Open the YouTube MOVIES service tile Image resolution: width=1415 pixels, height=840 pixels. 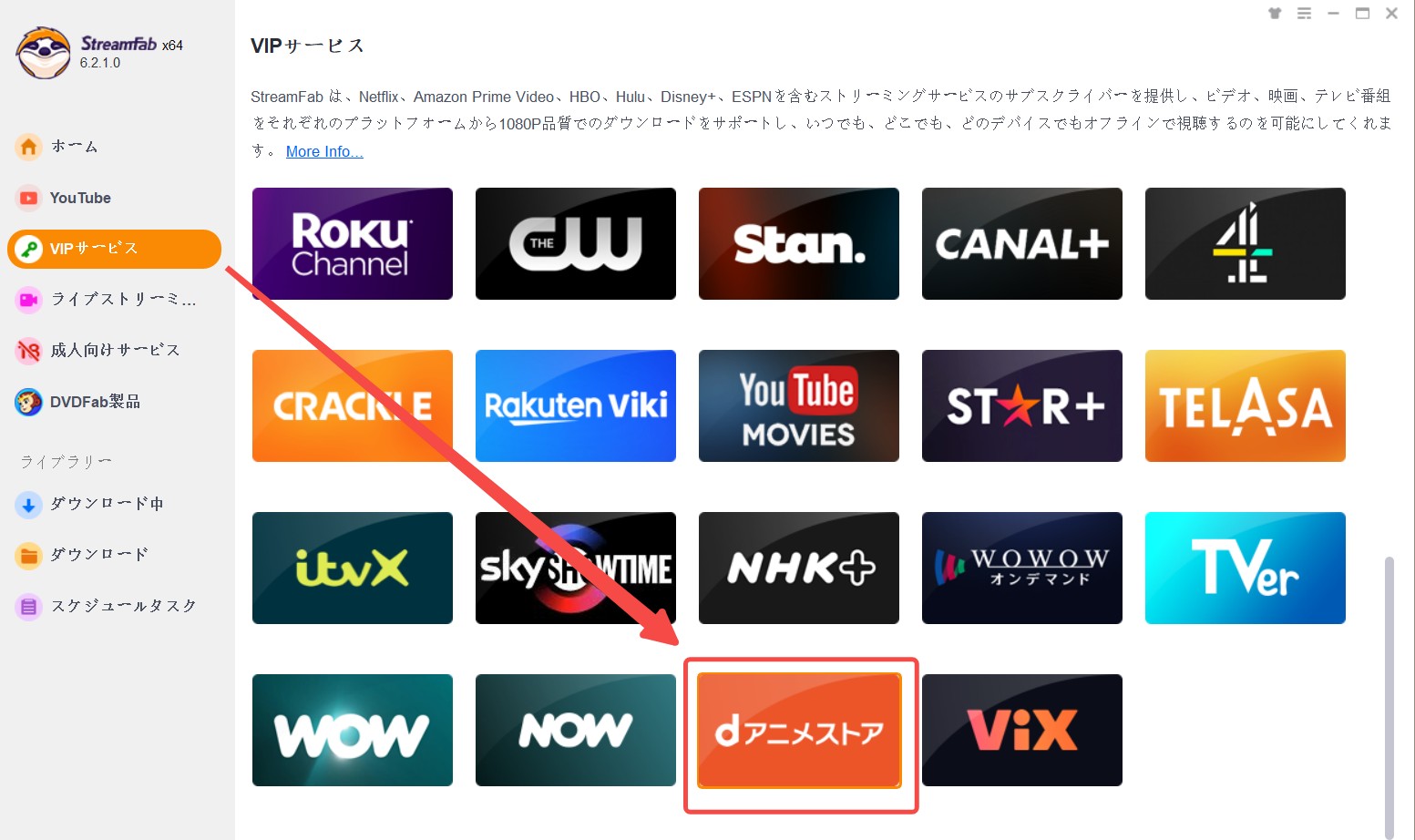click(799, 405)
